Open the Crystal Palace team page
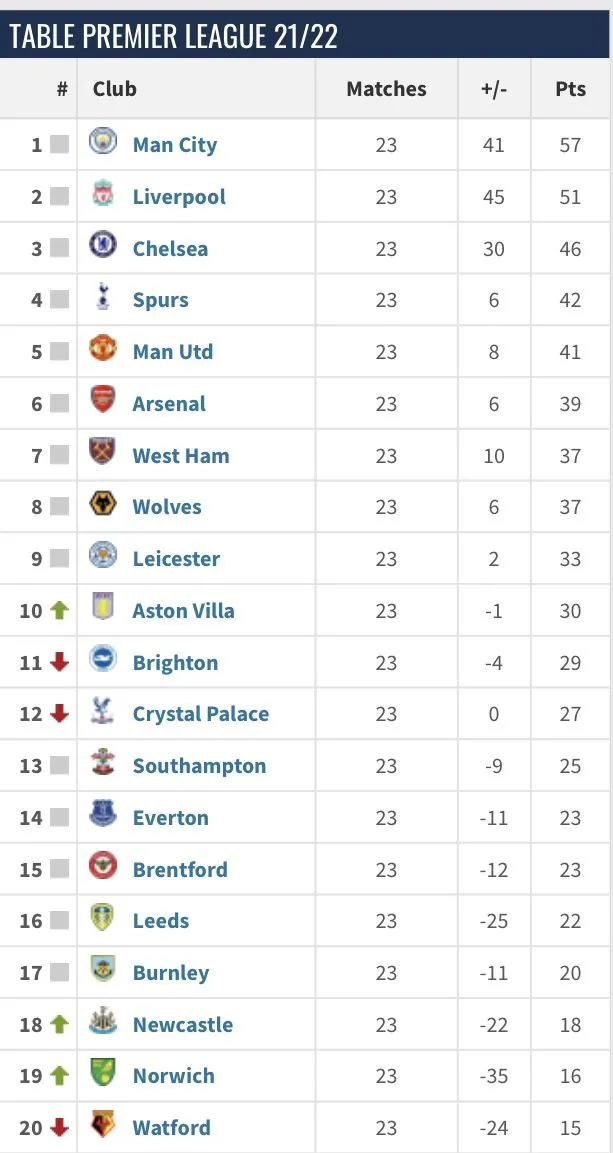The image size is (613, 1153). coord(200,714)
